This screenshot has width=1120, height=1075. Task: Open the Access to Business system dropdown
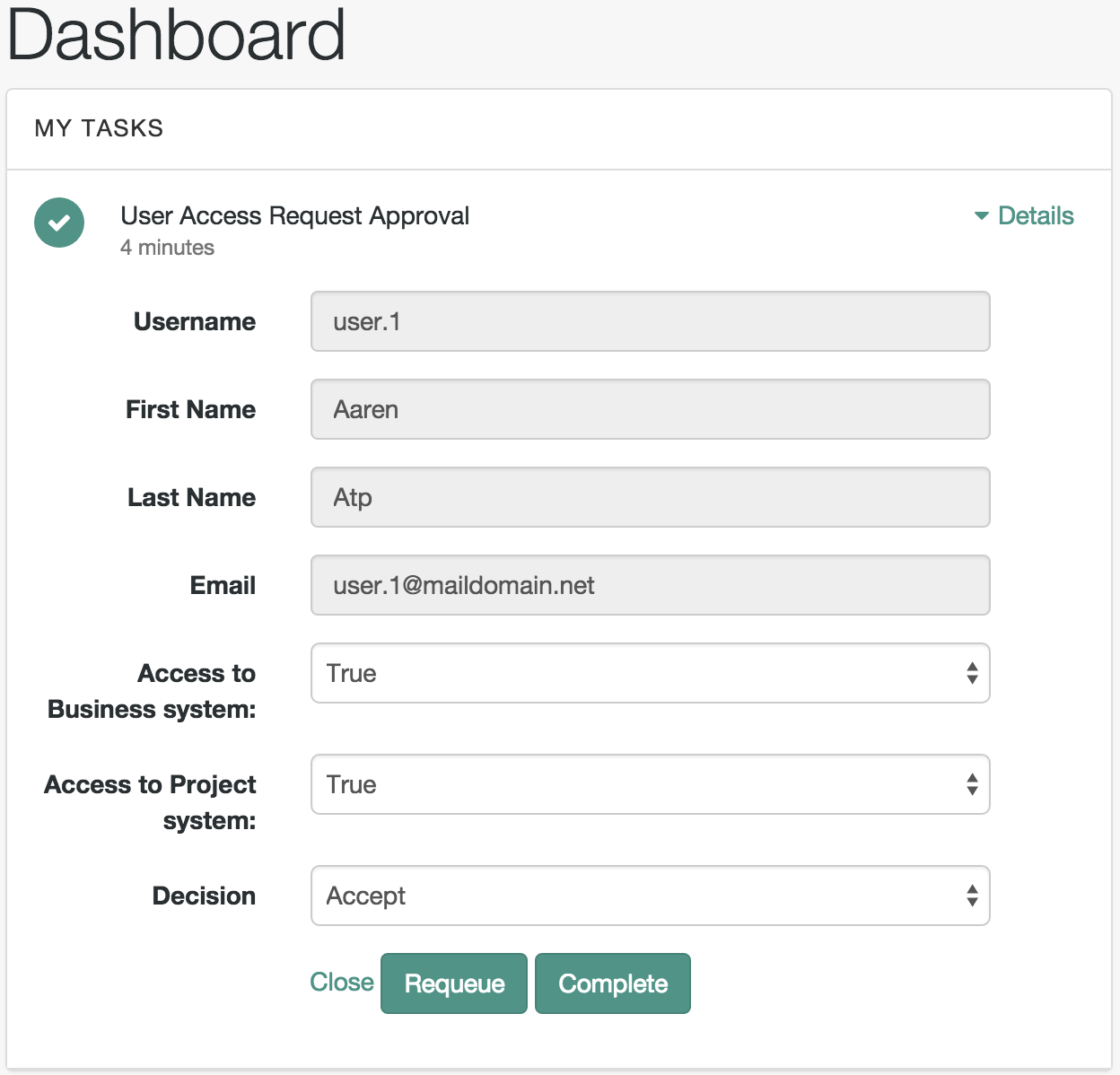point(651,673)
